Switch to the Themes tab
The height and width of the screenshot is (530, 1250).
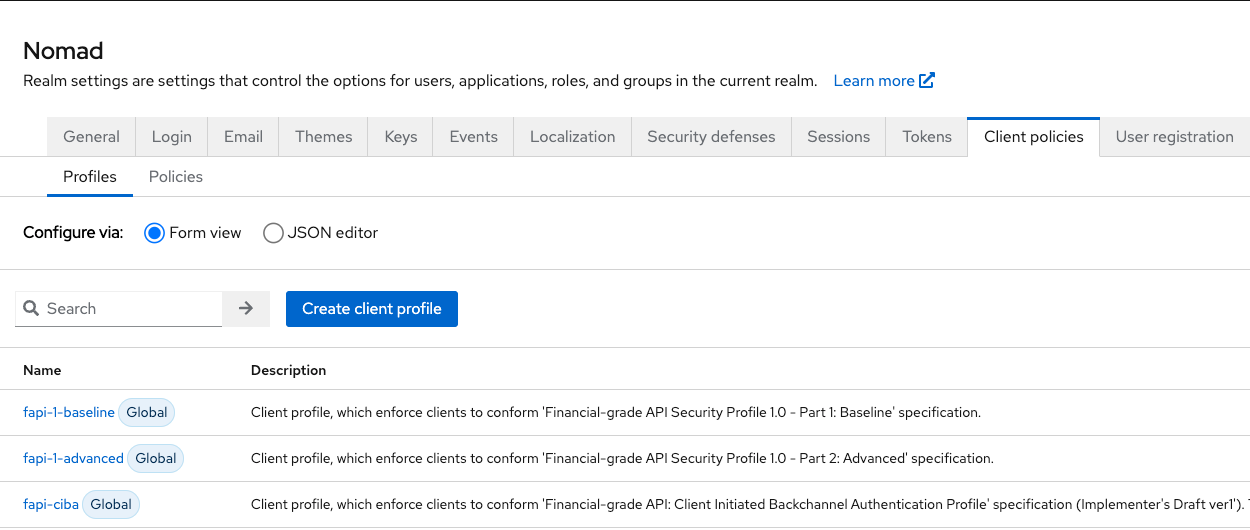(324, 137)
